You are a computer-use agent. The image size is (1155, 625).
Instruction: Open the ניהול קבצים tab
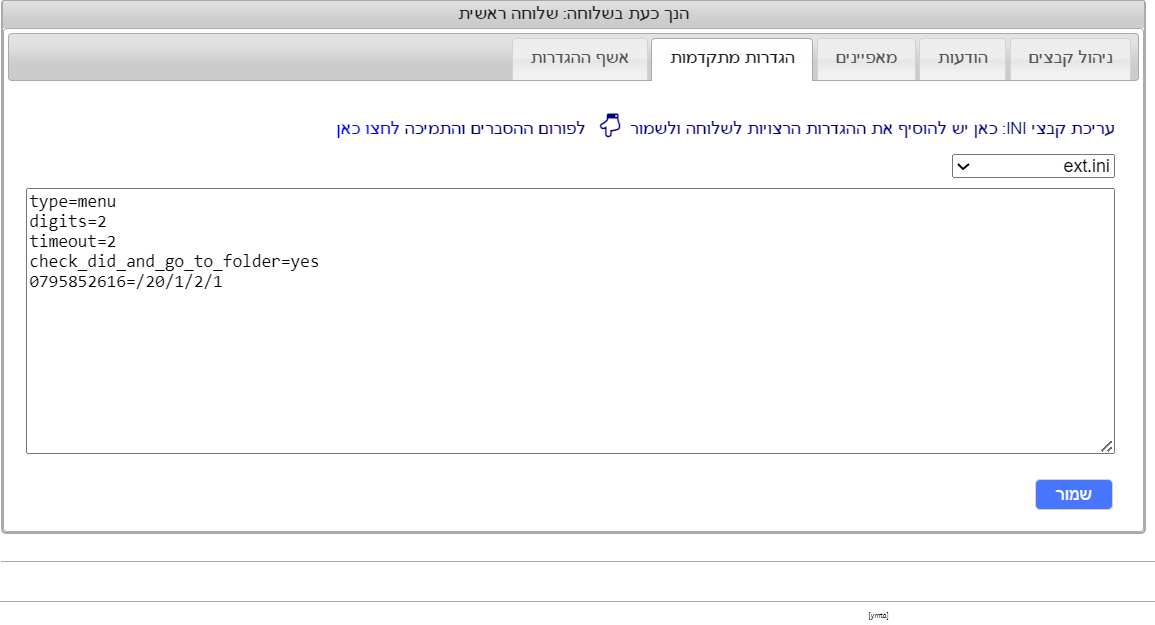tap(1070, 58)
